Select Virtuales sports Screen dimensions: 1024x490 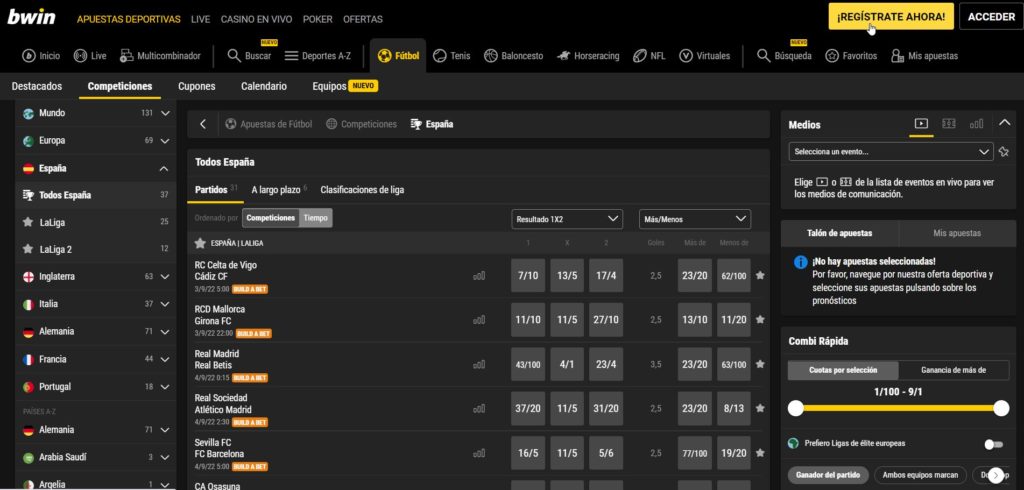(x=705, y=56)
